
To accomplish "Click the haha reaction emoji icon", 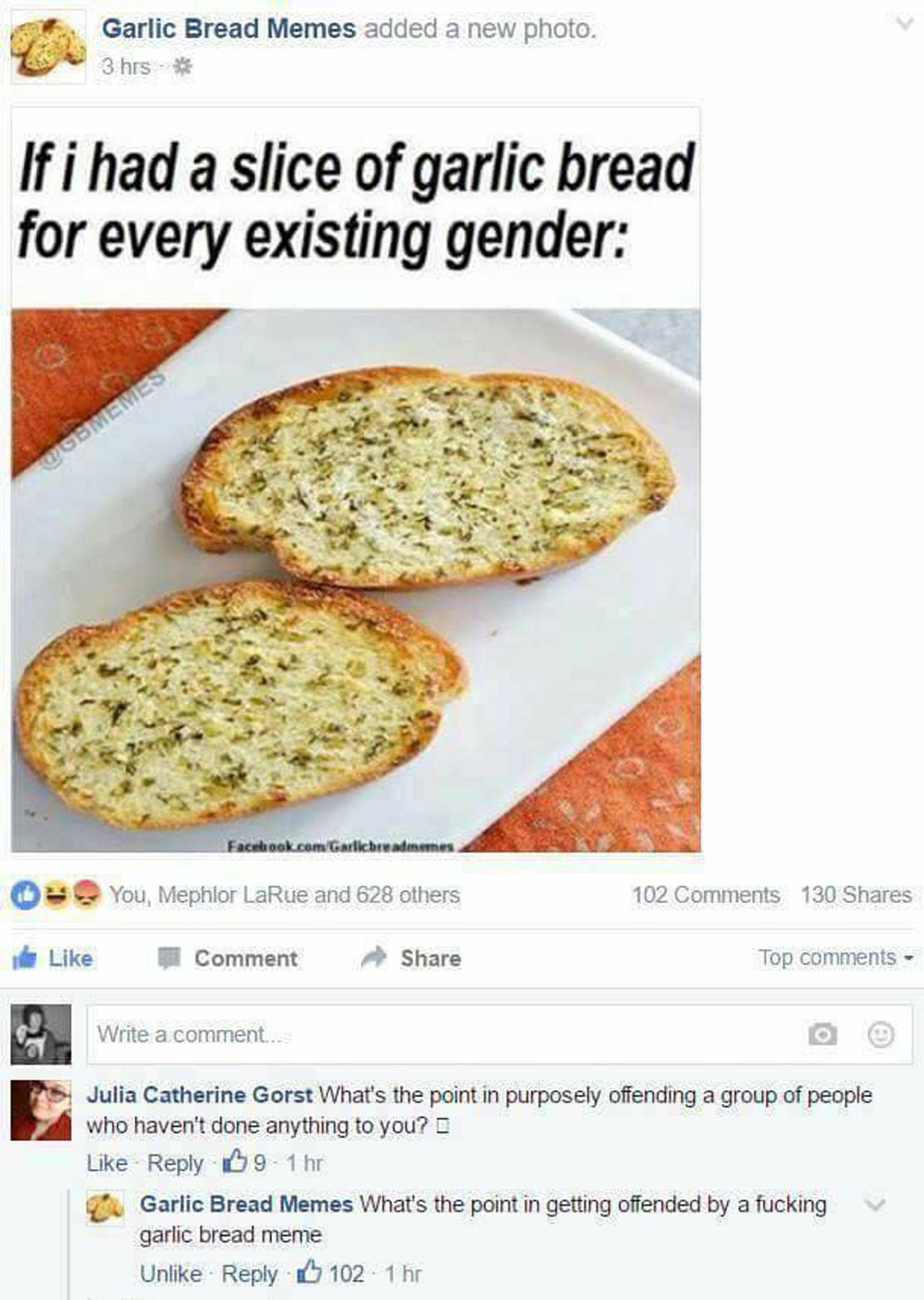I will [55, 895].
